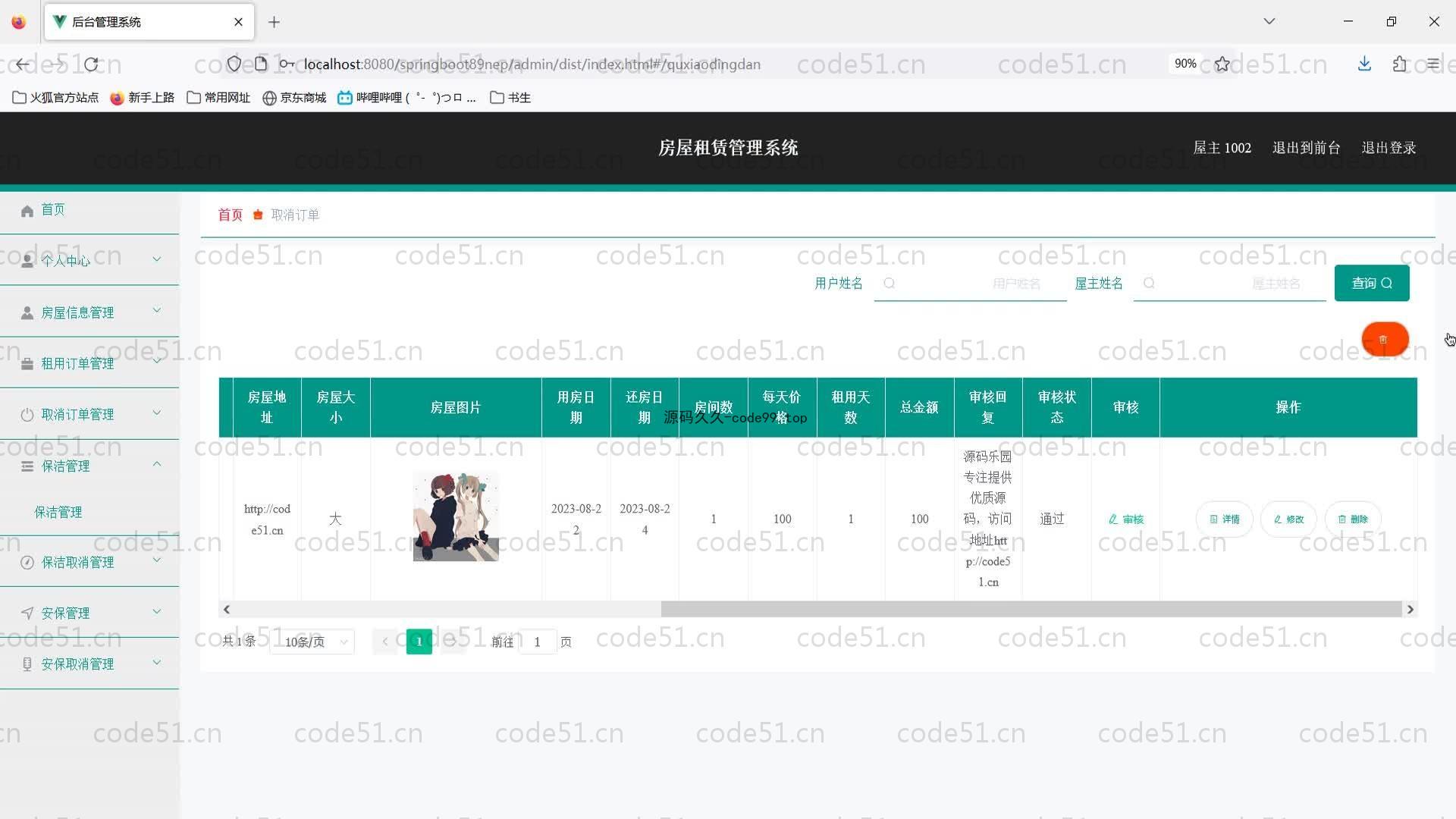Click the 用户姓名 search magnifier icon

(x=890, y=284)
